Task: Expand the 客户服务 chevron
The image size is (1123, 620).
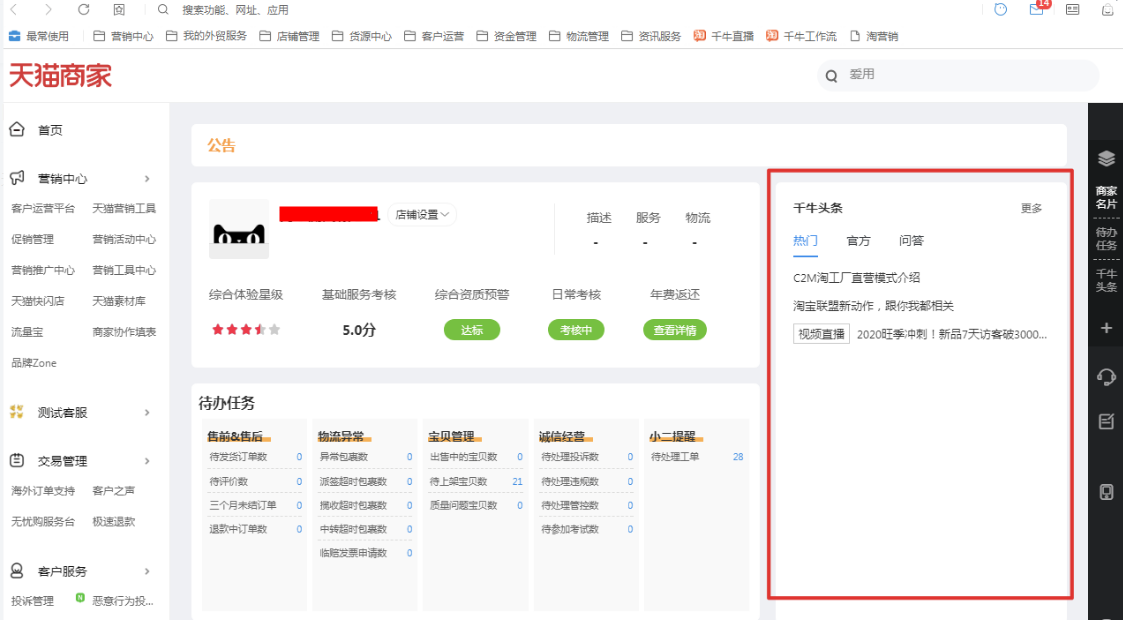Action: [147, 571]
